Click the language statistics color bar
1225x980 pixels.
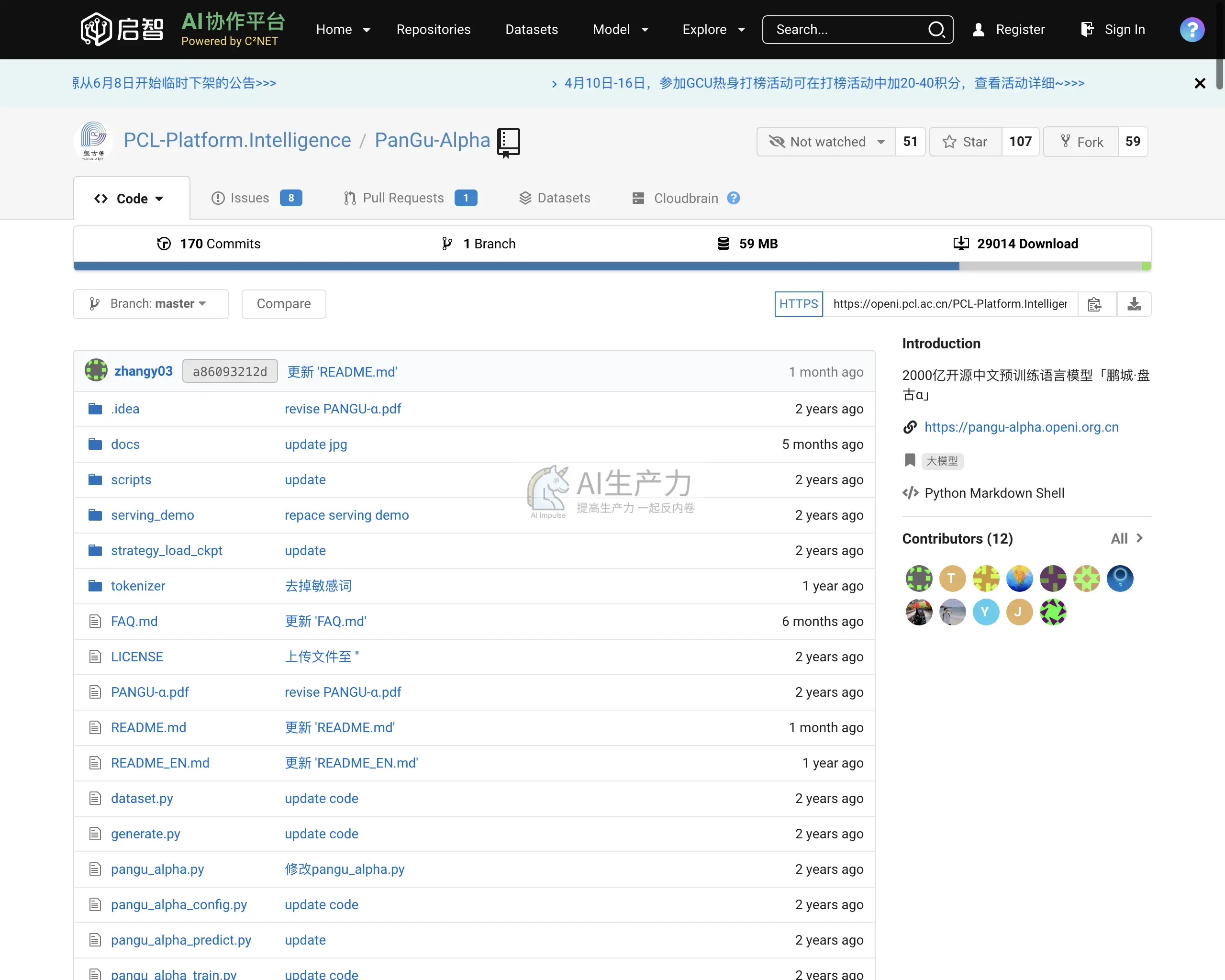tap(612, 267)
